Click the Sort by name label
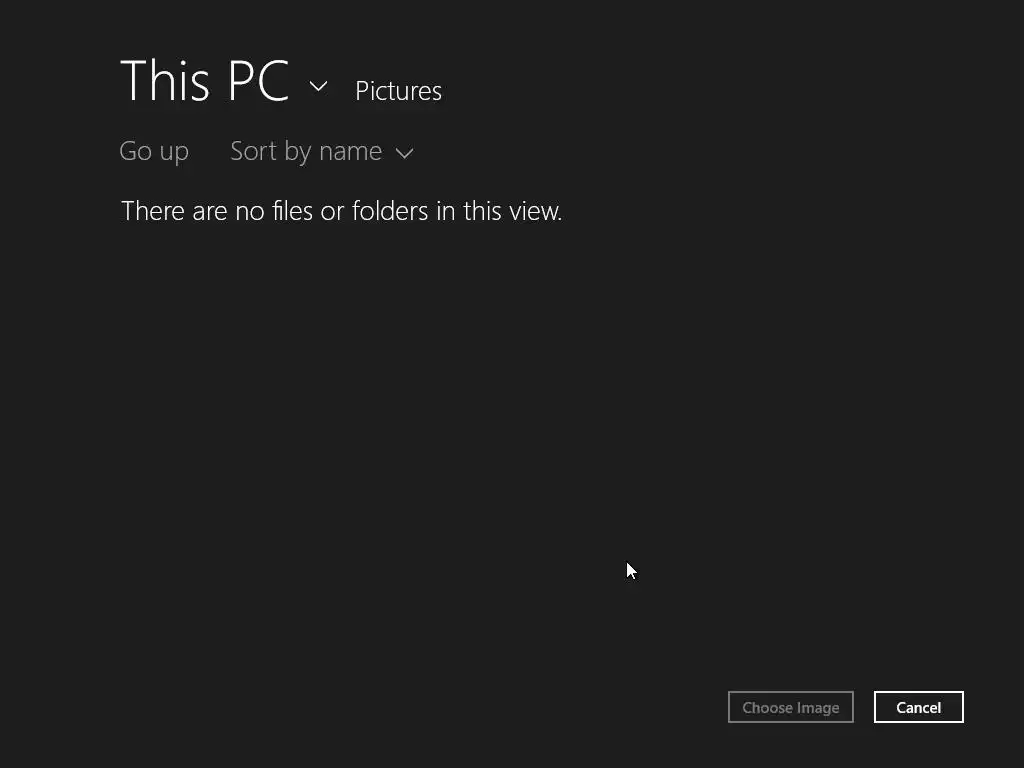Image resolution: width=1024 pixels, height=768 pixels. coord(305,151)
